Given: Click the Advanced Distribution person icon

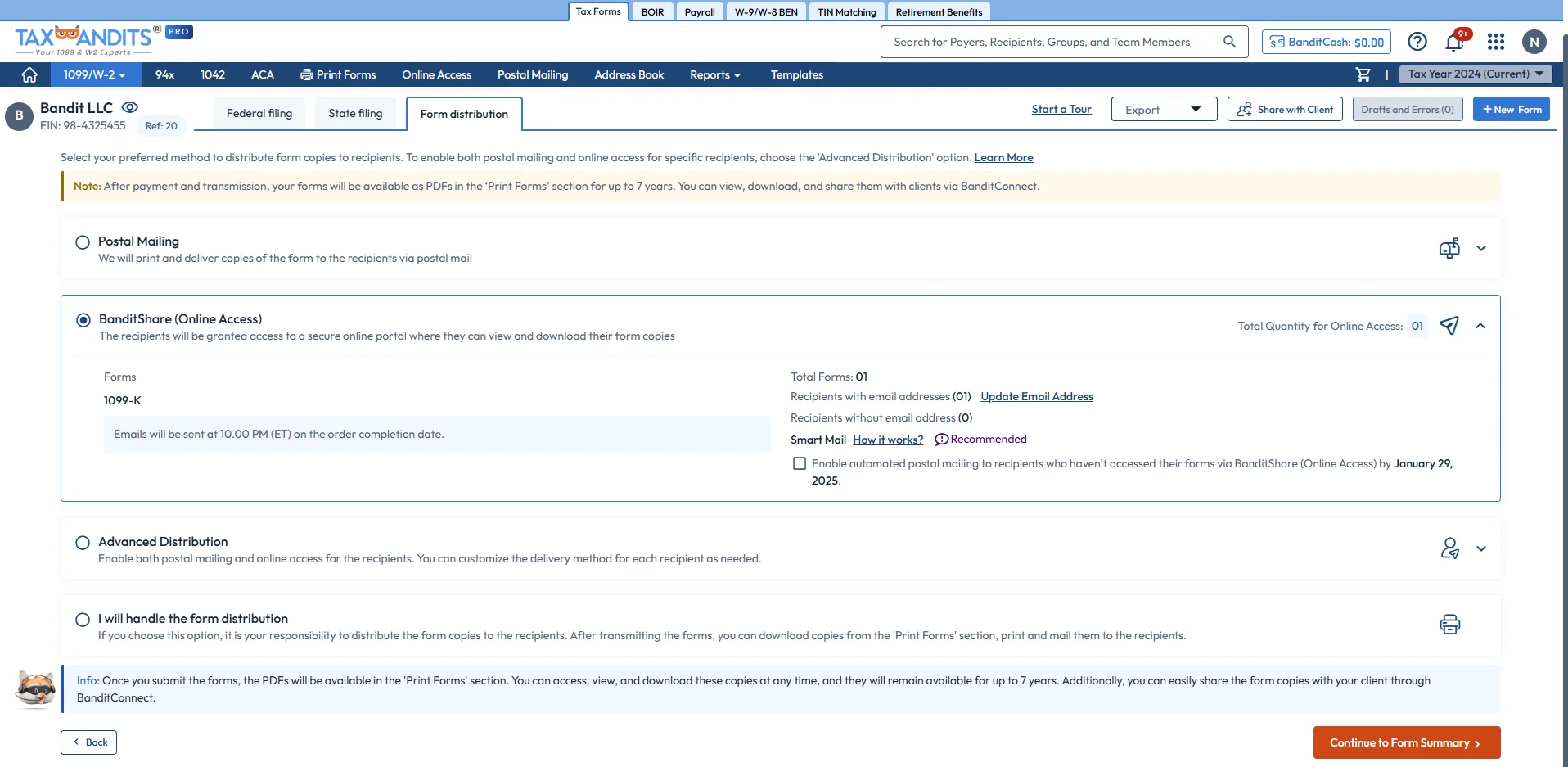Looking at the screenshot, I should pos(1449,548).
